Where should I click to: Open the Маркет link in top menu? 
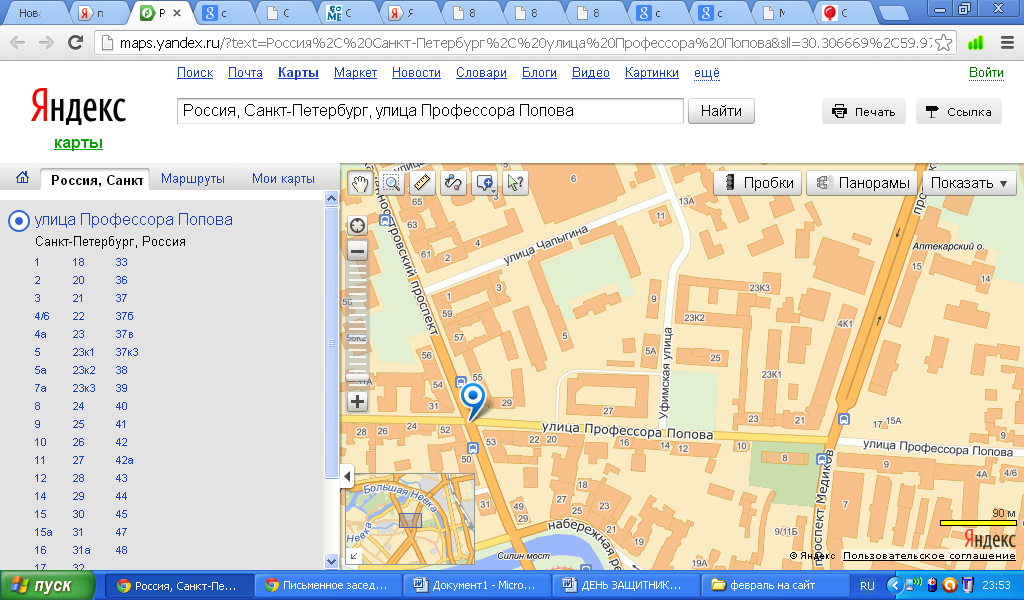[355, 72]
